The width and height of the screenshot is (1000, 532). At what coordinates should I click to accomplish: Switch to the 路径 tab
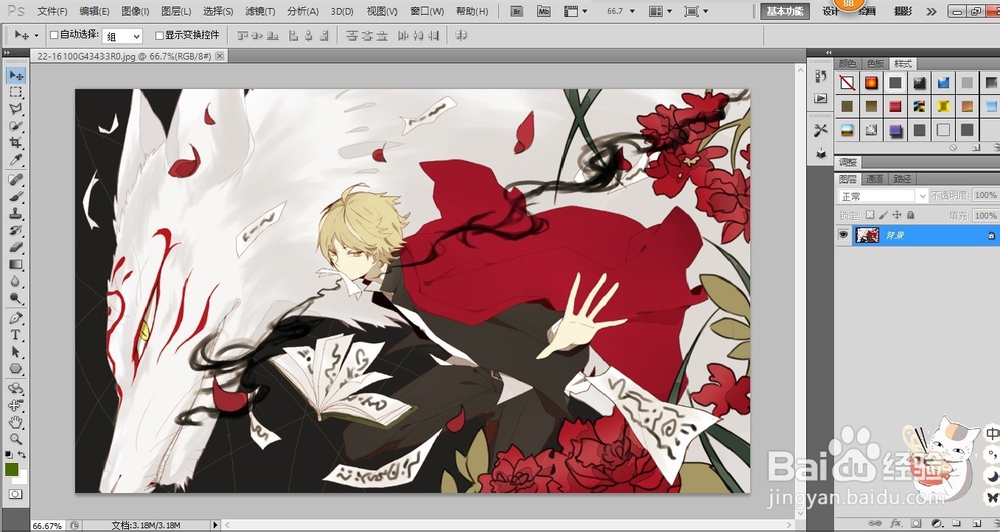(x=902, y=179)
